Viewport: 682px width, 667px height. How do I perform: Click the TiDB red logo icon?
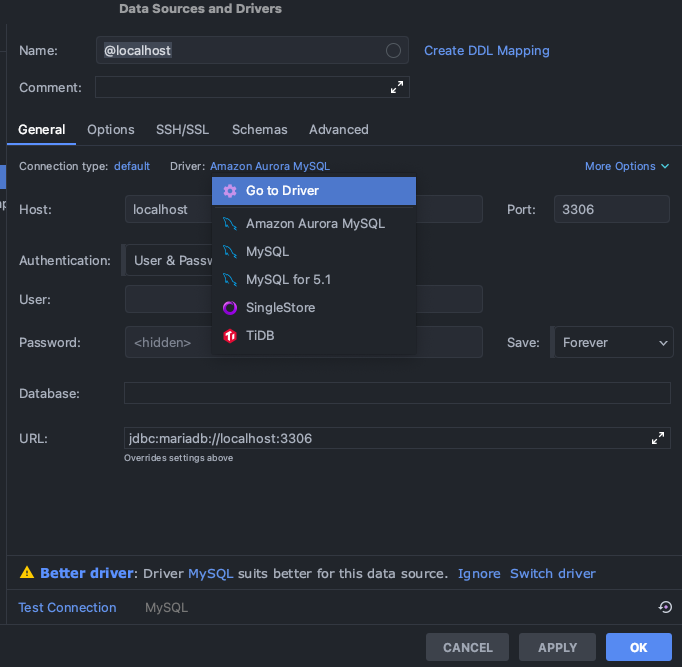tap(230, 335)
